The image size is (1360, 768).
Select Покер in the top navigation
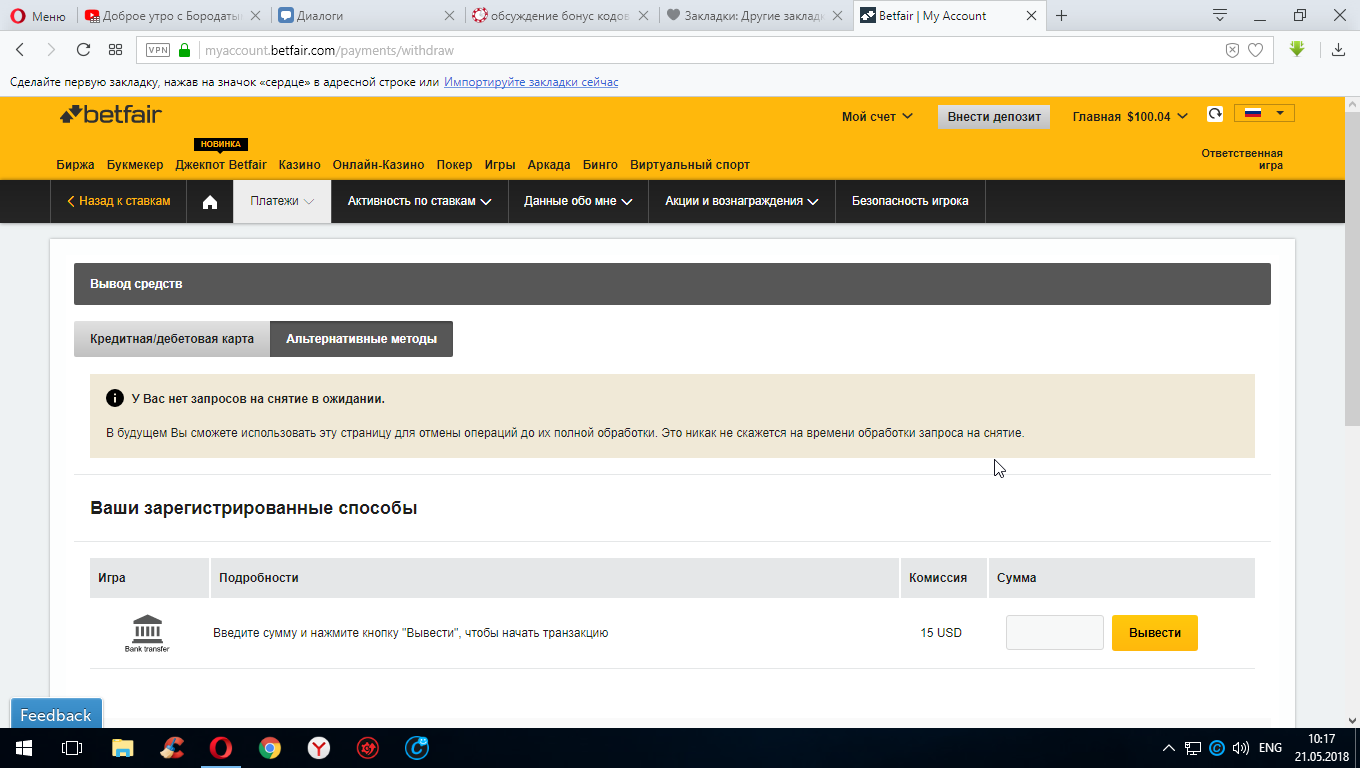point(455,165)
